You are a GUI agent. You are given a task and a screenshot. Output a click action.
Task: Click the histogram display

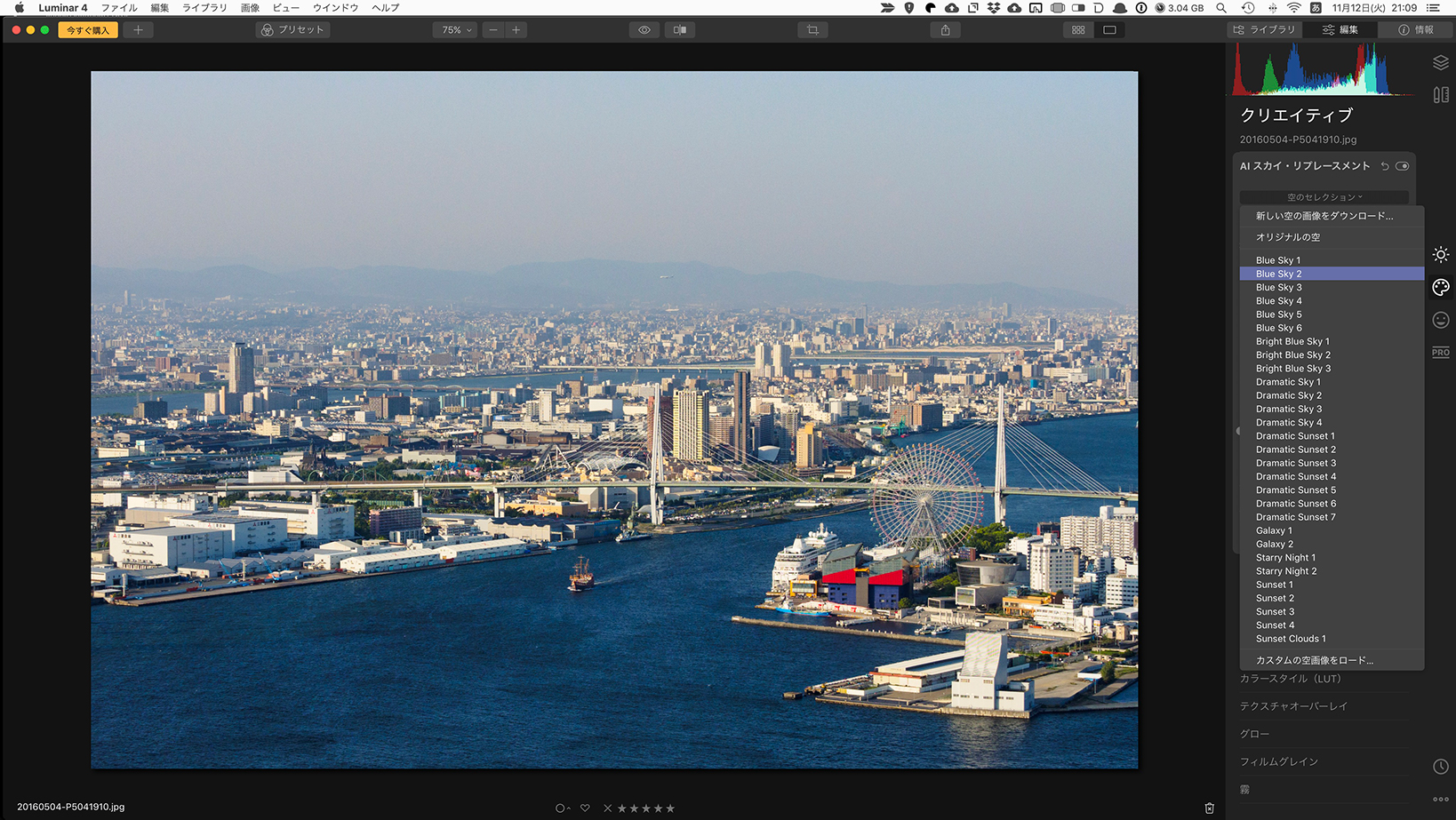click(1324, 69)
